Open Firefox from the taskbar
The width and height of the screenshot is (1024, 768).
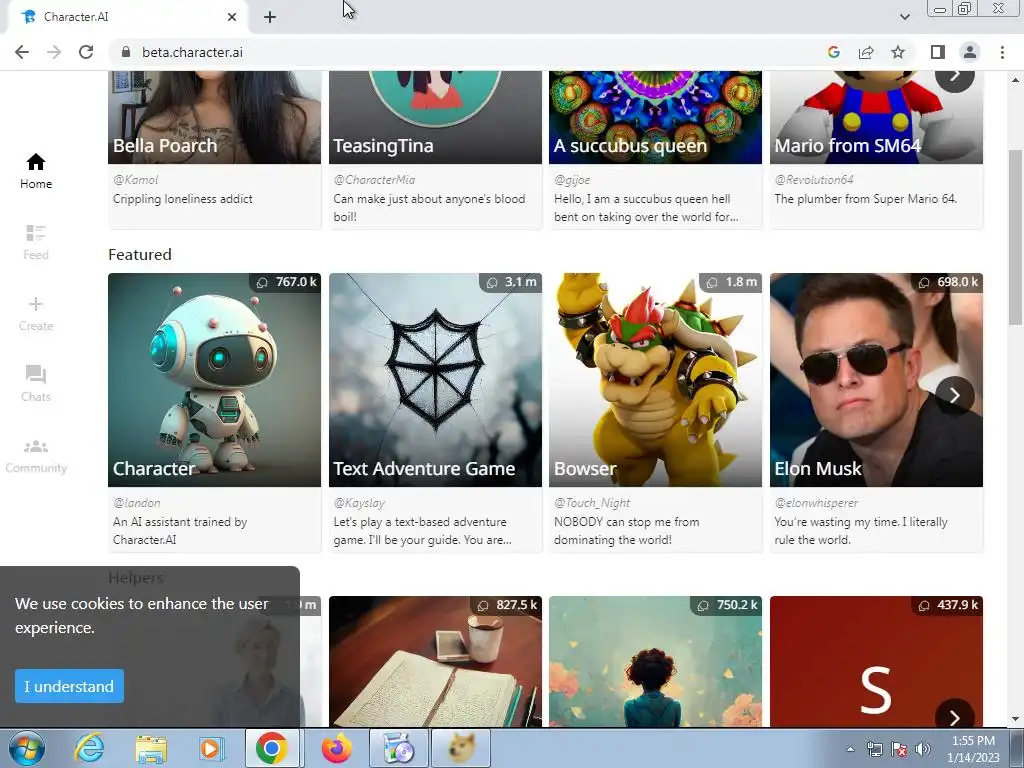(336, 748)
